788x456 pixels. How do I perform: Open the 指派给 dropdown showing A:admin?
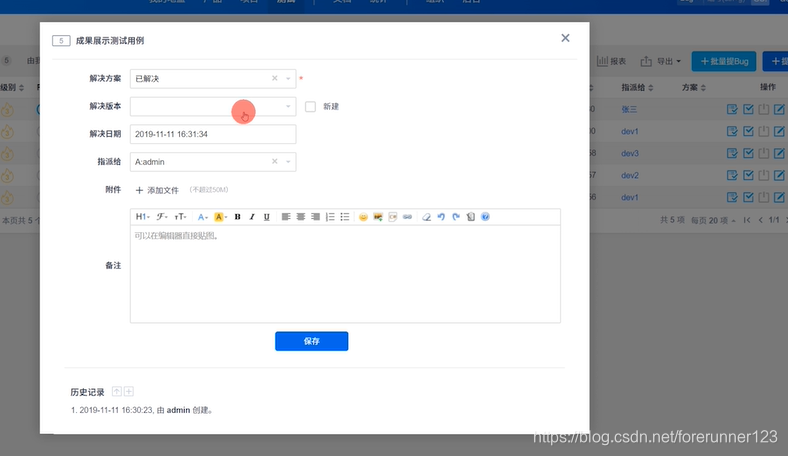coord(213,161)
